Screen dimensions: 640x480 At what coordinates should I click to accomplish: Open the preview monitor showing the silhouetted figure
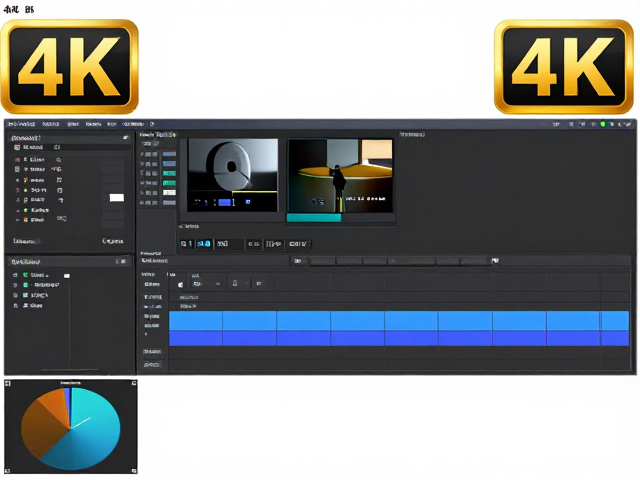click(x=340, y=176)
